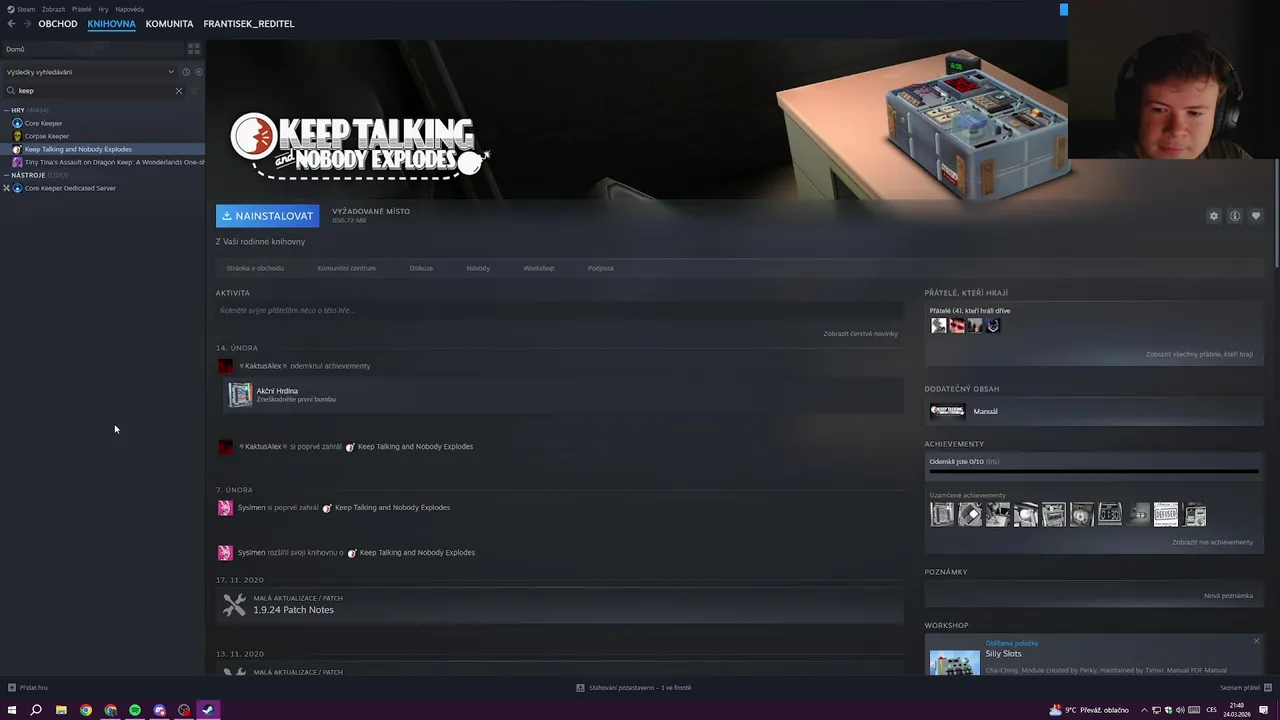Open the 1.9.24 Patch Notes entry

[559, 604]
